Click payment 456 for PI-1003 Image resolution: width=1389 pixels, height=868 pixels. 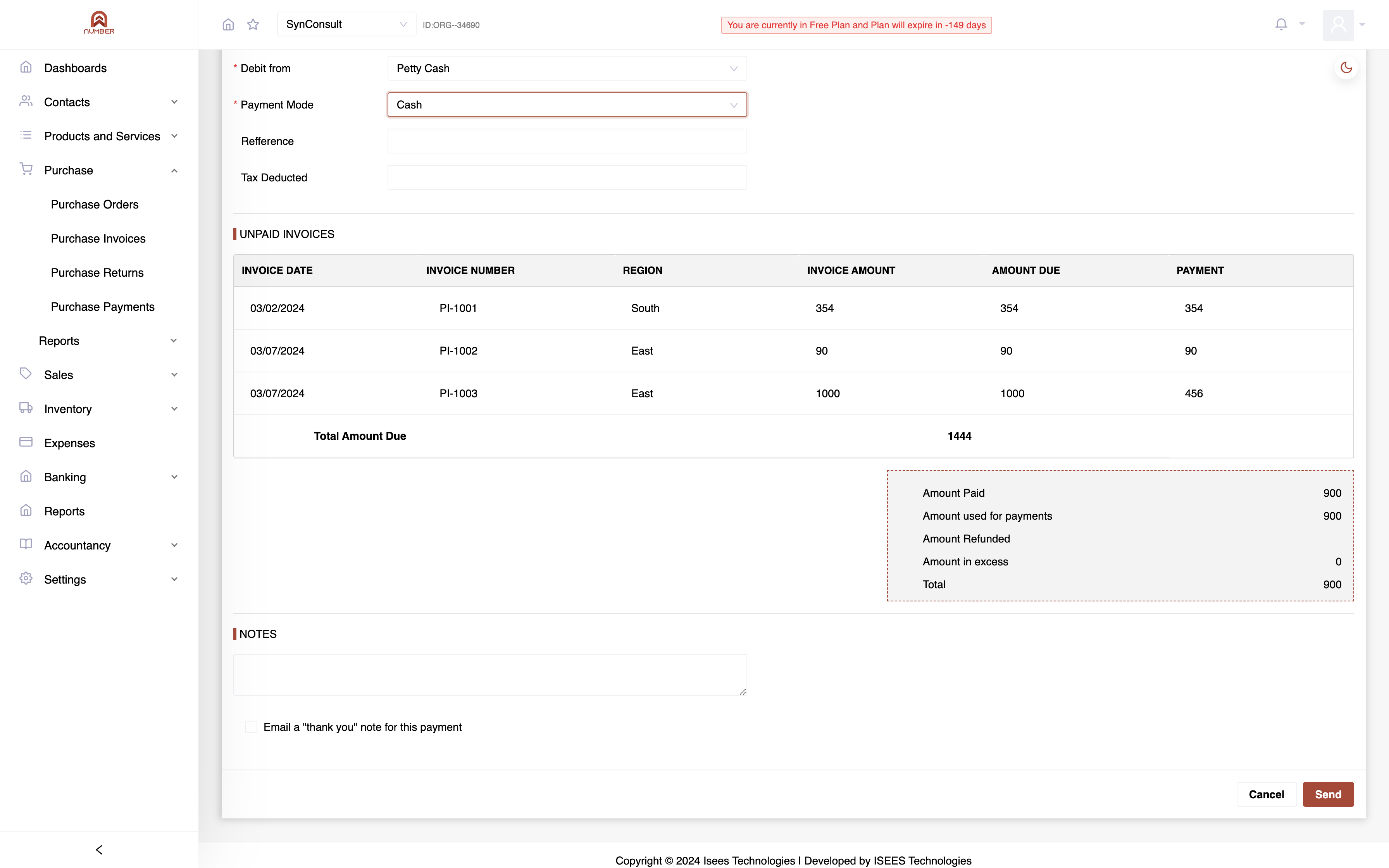click(x=1193, y=393)
